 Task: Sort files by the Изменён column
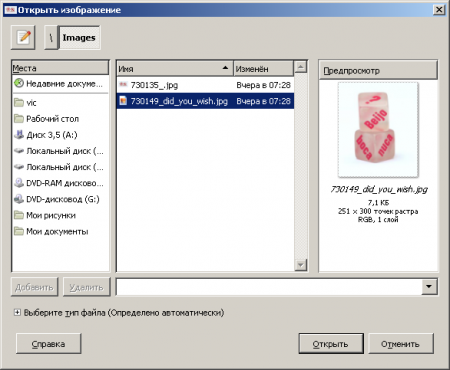pyautogui.click(x=263, y=69)
